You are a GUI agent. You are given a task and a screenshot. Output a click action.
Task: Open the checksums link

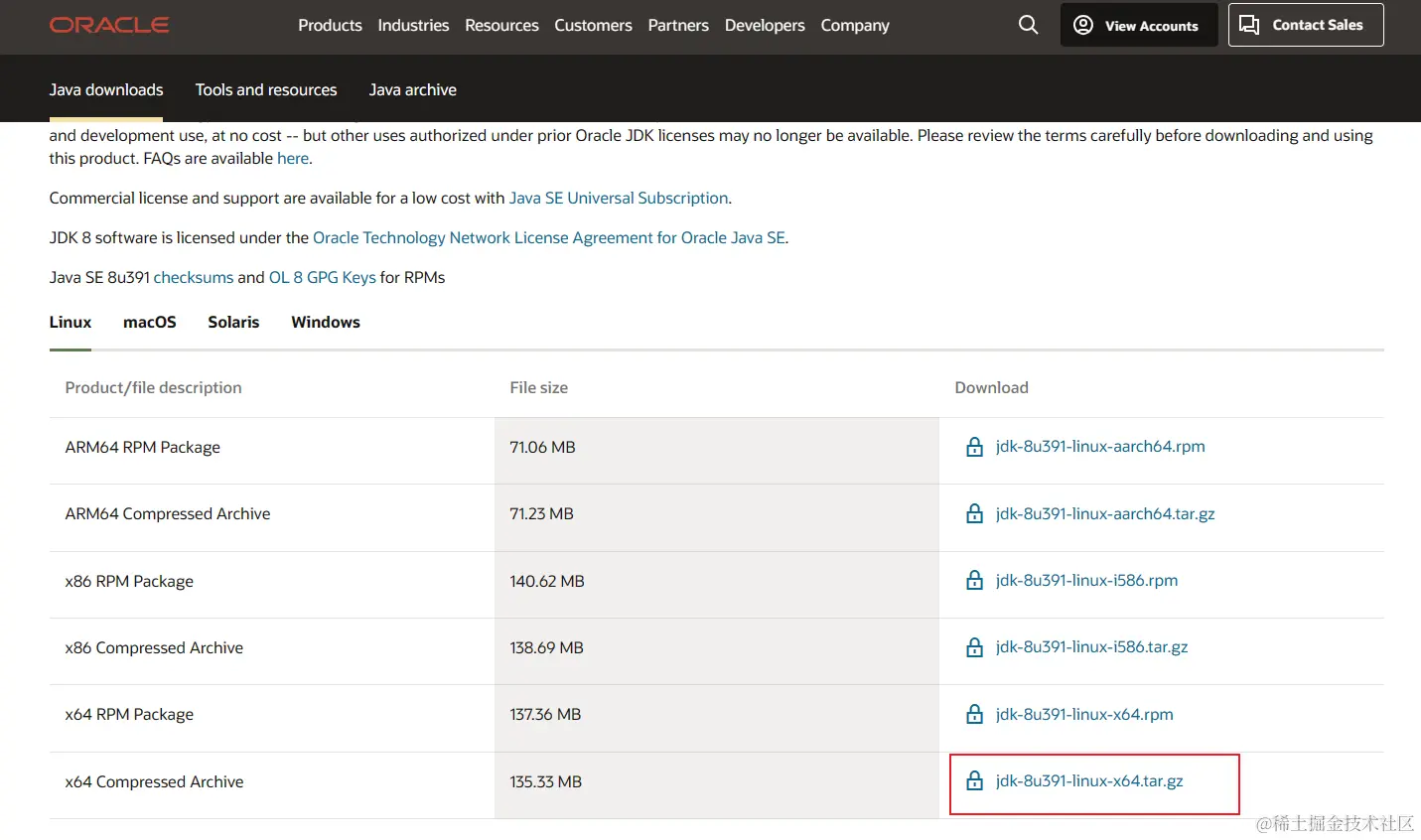194,277
